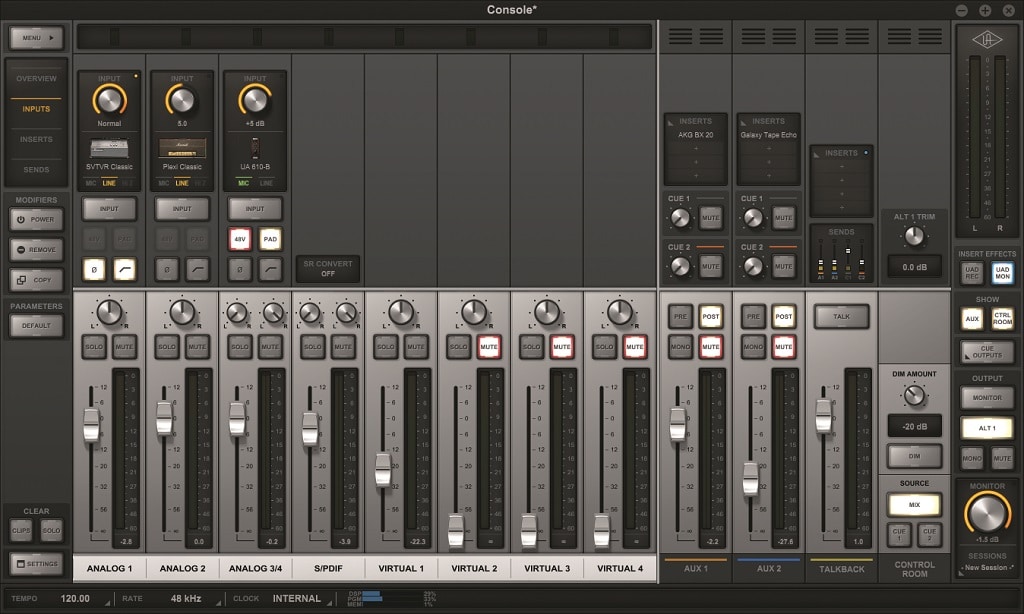This screenshot has width=1024, height=614.
Task: Toggle phase invert on Analog 3/4
Action: 240,269
